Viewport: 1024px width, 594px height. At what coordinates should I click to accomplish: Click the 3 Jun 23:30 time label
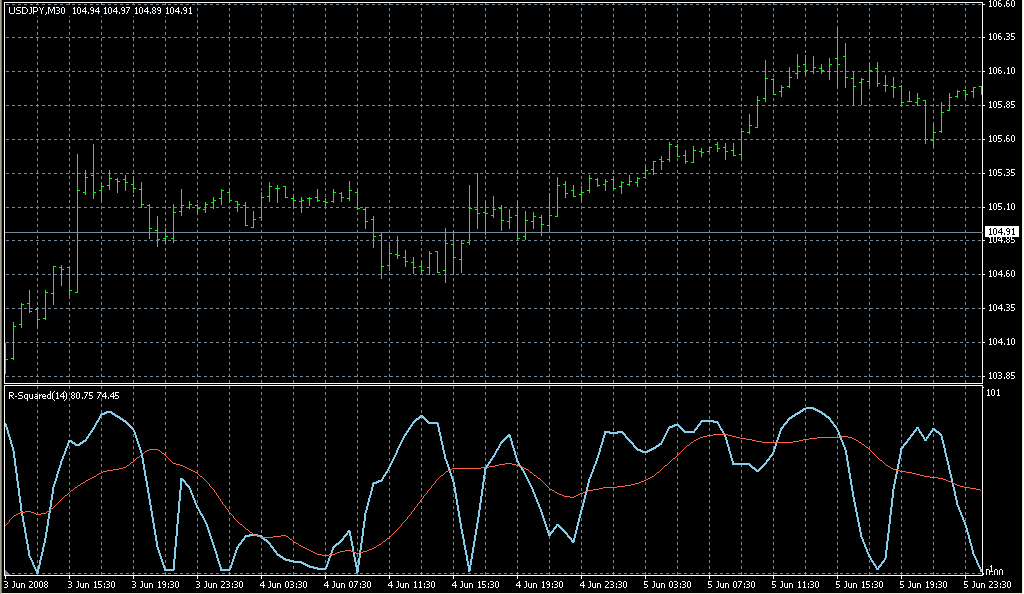click(219, 585)
